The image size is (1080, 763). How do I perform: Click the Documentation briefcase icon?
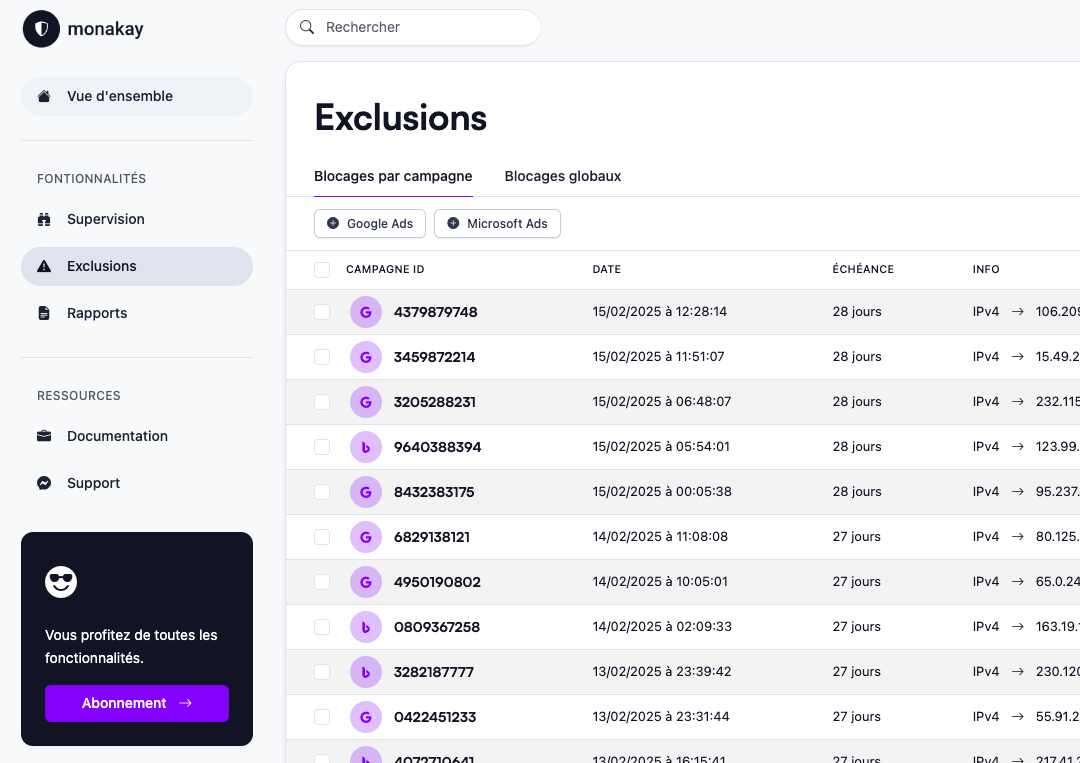tap(44, 436)
